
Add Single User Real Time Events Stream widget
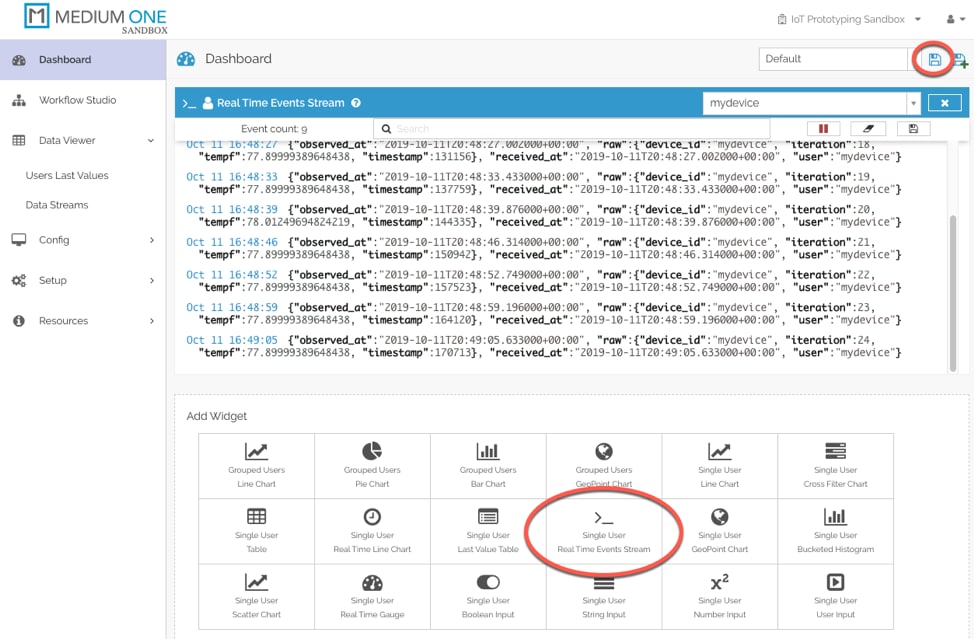coord(603,530)
